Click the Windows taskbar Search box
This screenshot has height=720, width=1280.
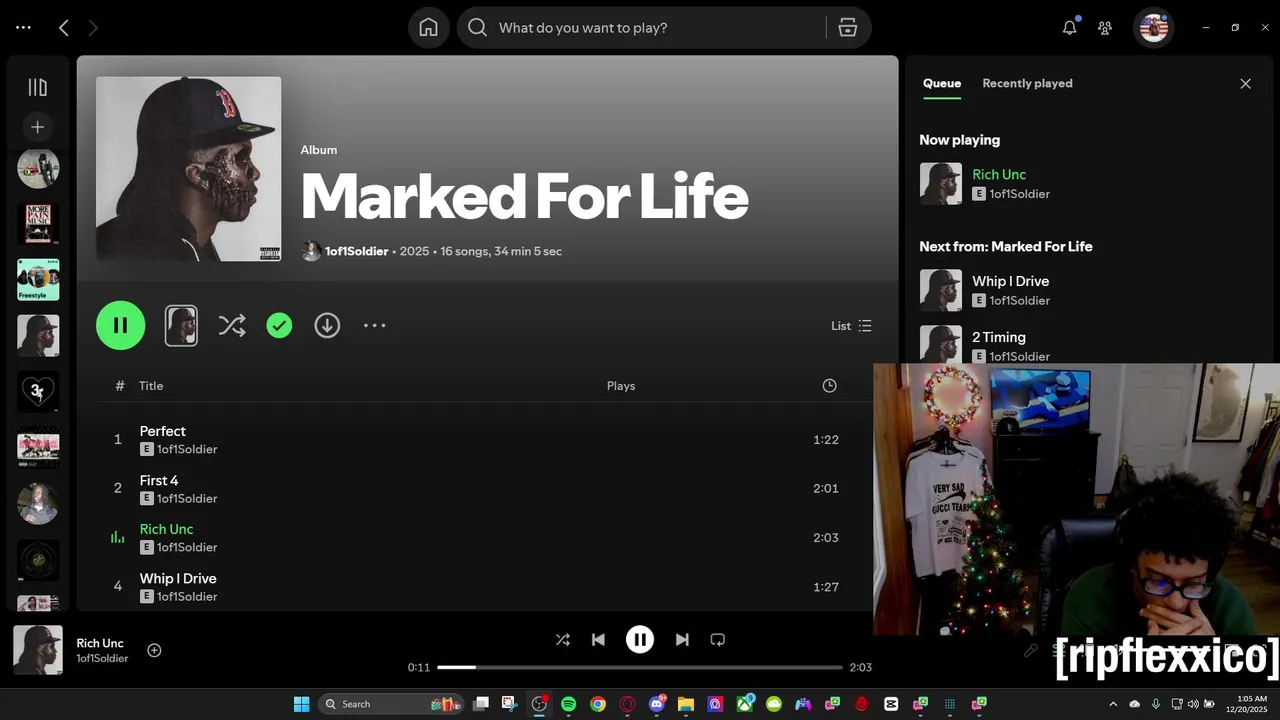(391, 704)
